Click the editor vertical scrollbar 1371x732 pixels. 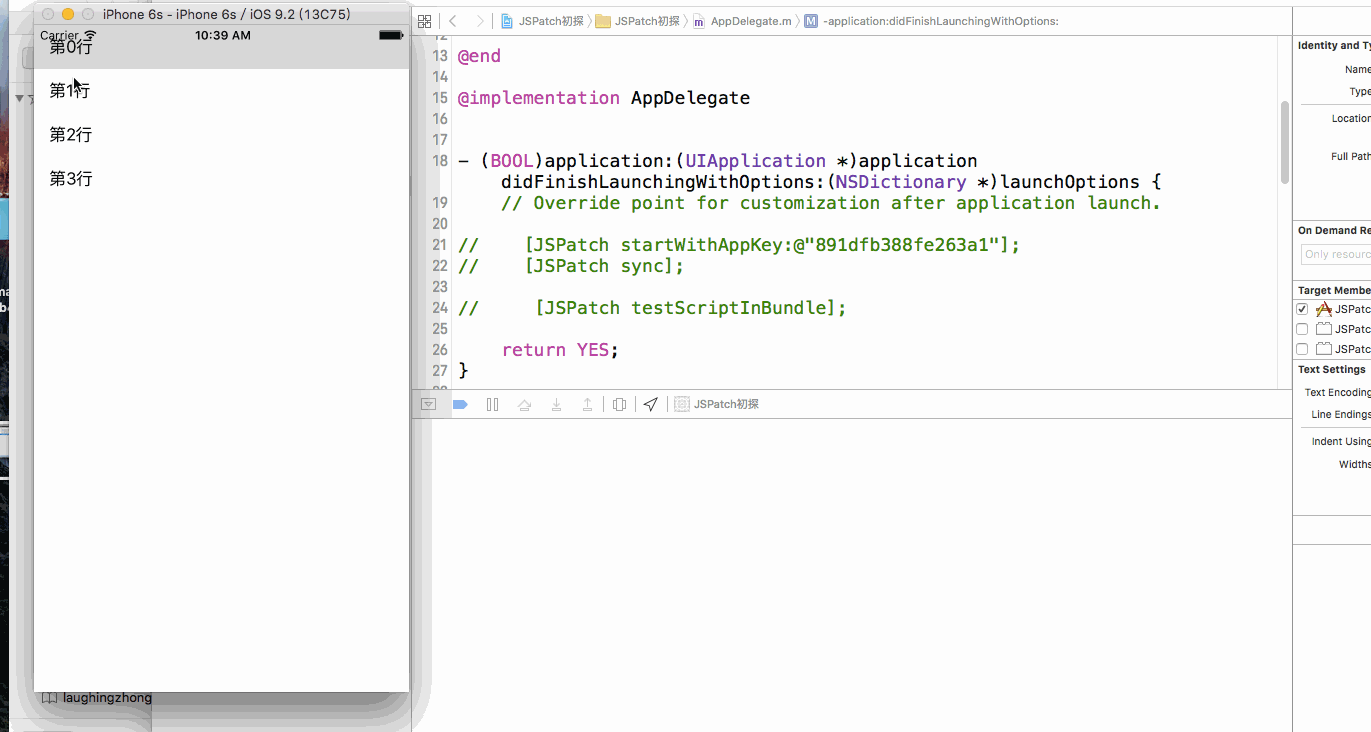click(x=1285, y=142)
